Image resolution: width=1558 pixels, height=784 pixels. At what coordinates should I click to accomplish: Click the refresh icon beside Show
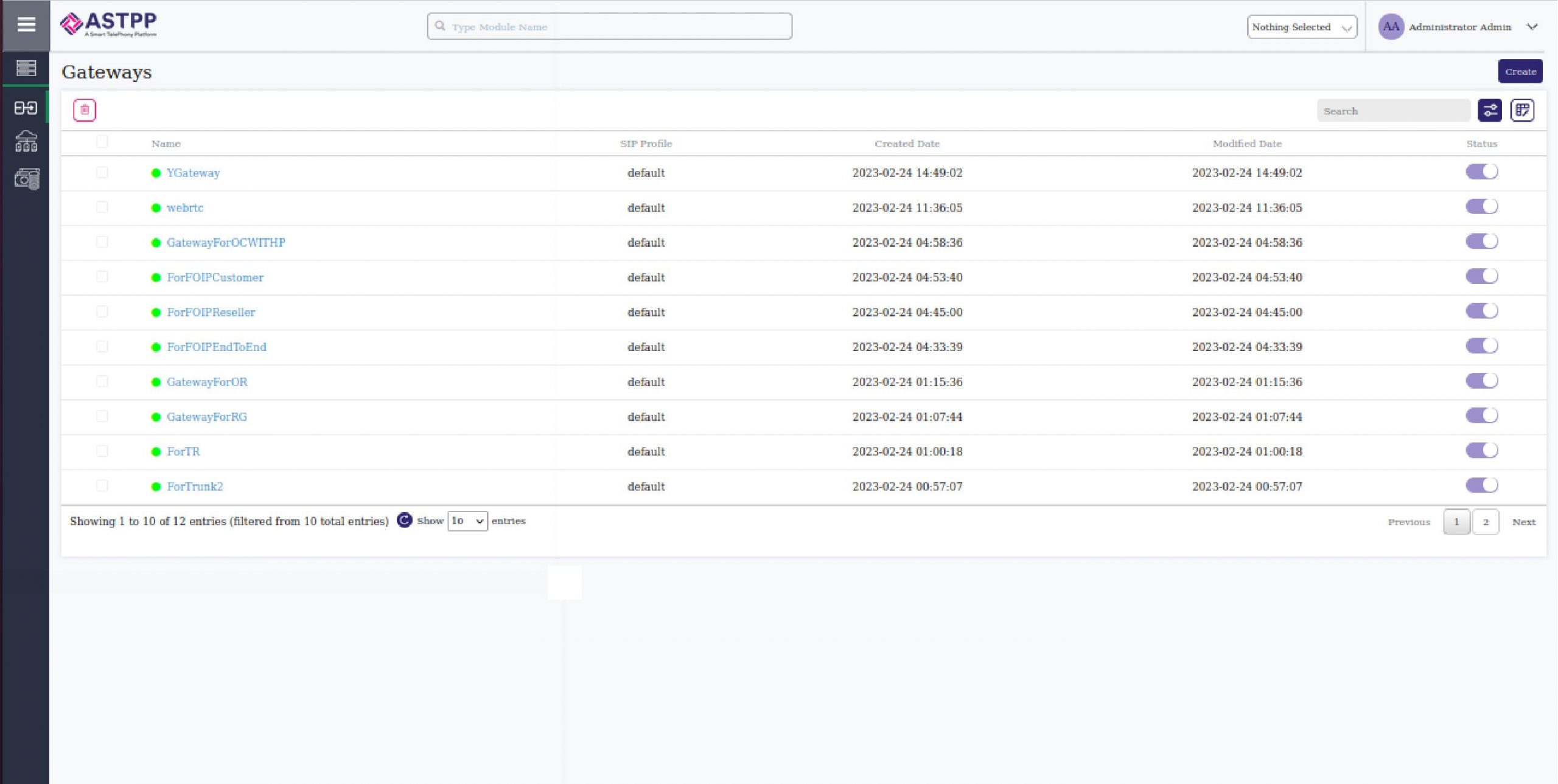point(404,521)
